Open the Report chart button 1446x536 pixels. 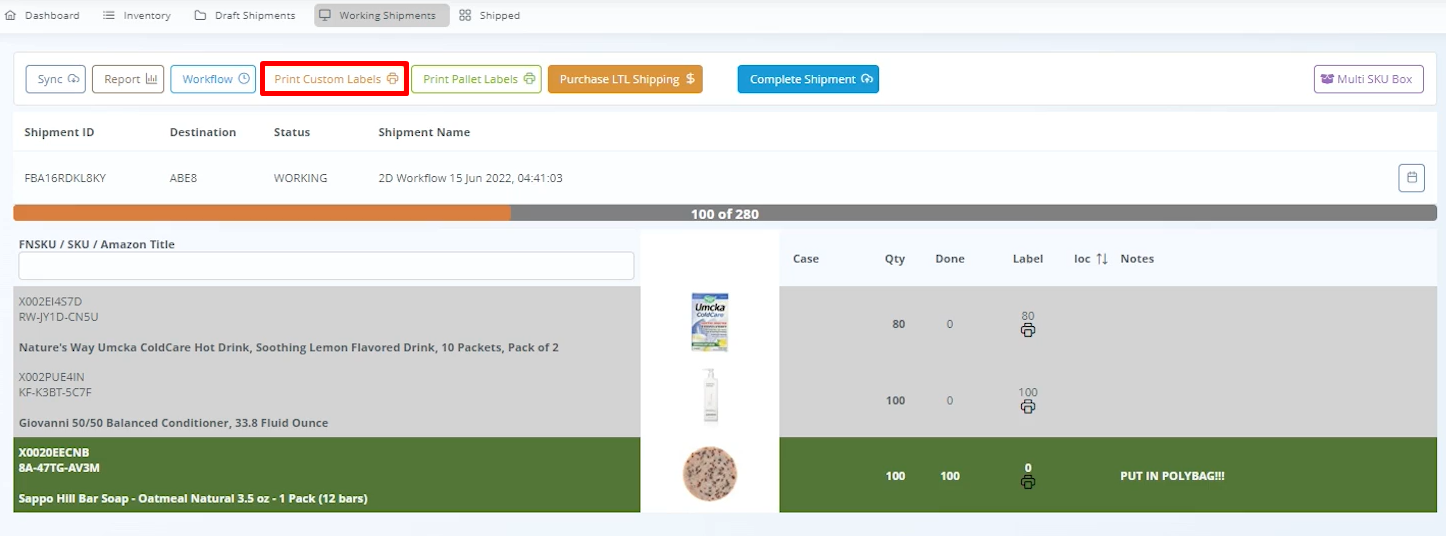click(128, 79)
